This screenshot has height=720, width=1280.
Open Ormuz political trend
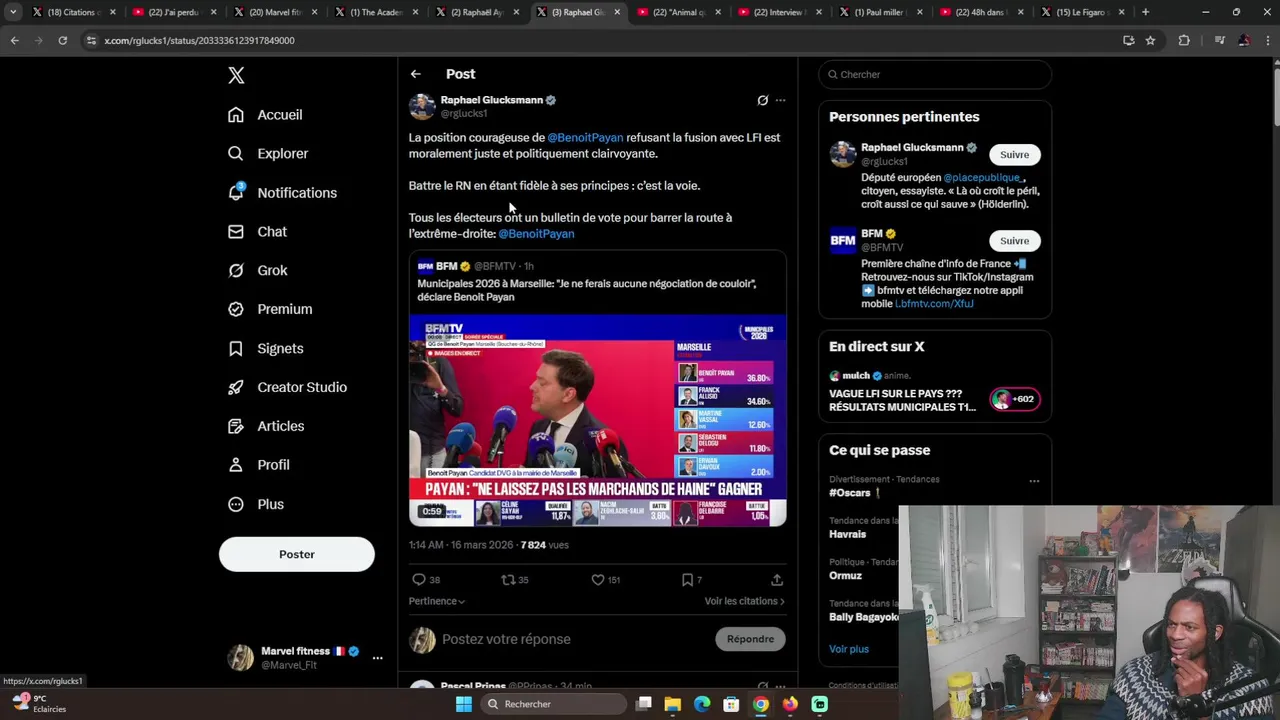845,575
